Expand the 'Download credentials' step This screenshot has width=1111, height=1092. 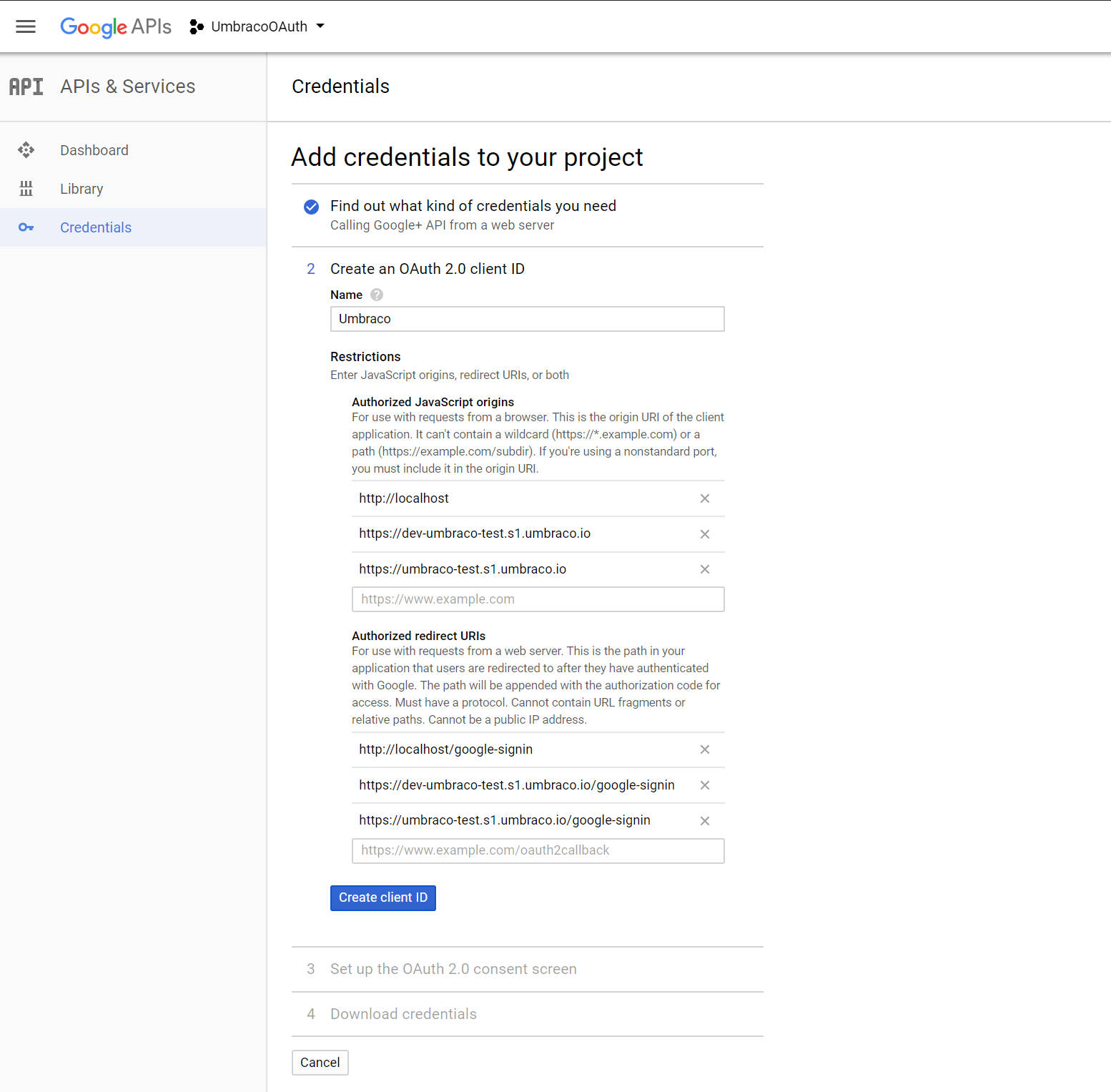(x=403, y=1014)
